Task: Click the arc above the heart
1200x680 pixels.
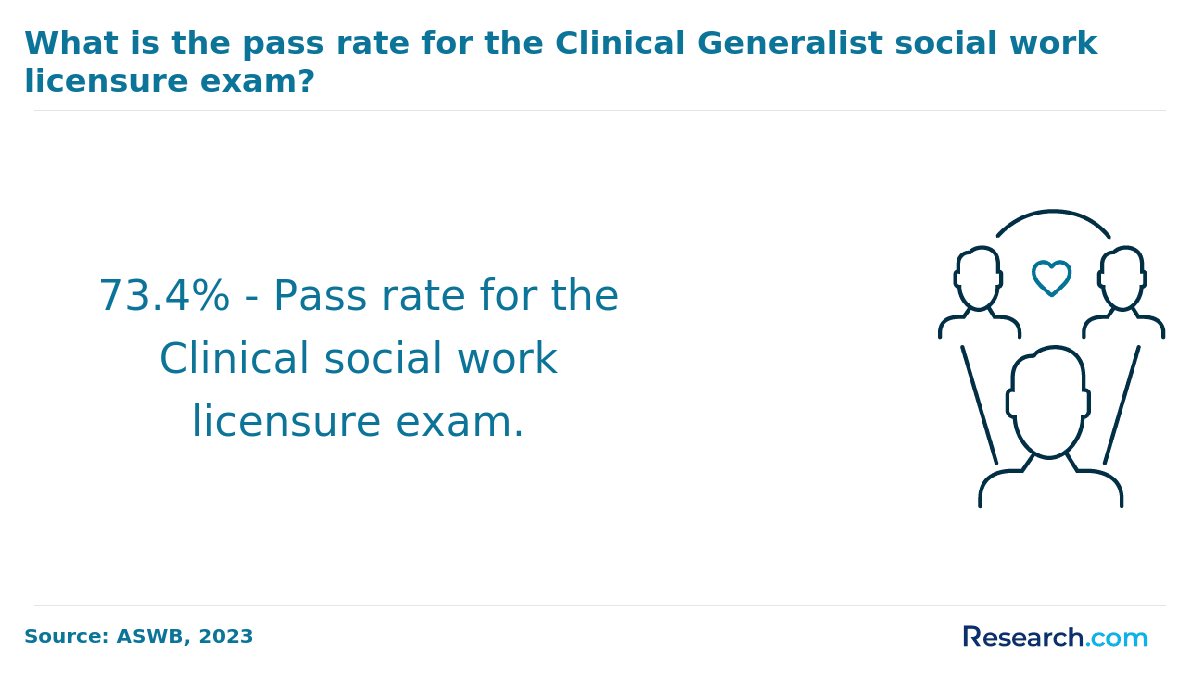Action: 1053,223
